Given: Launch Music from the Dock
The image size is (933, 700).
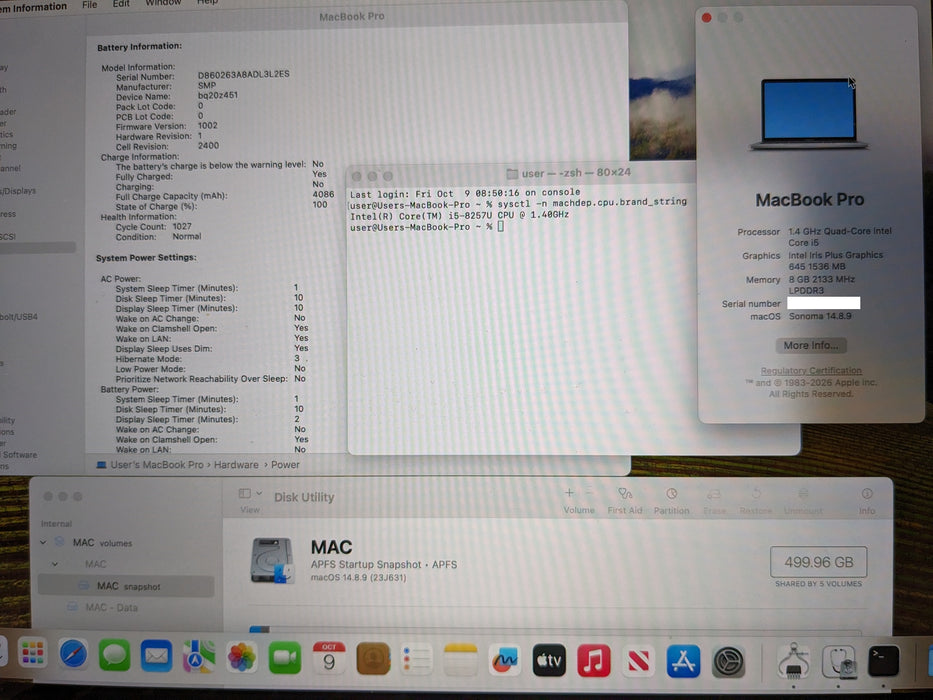Looking at the screenshot, I should coord(593,661).
